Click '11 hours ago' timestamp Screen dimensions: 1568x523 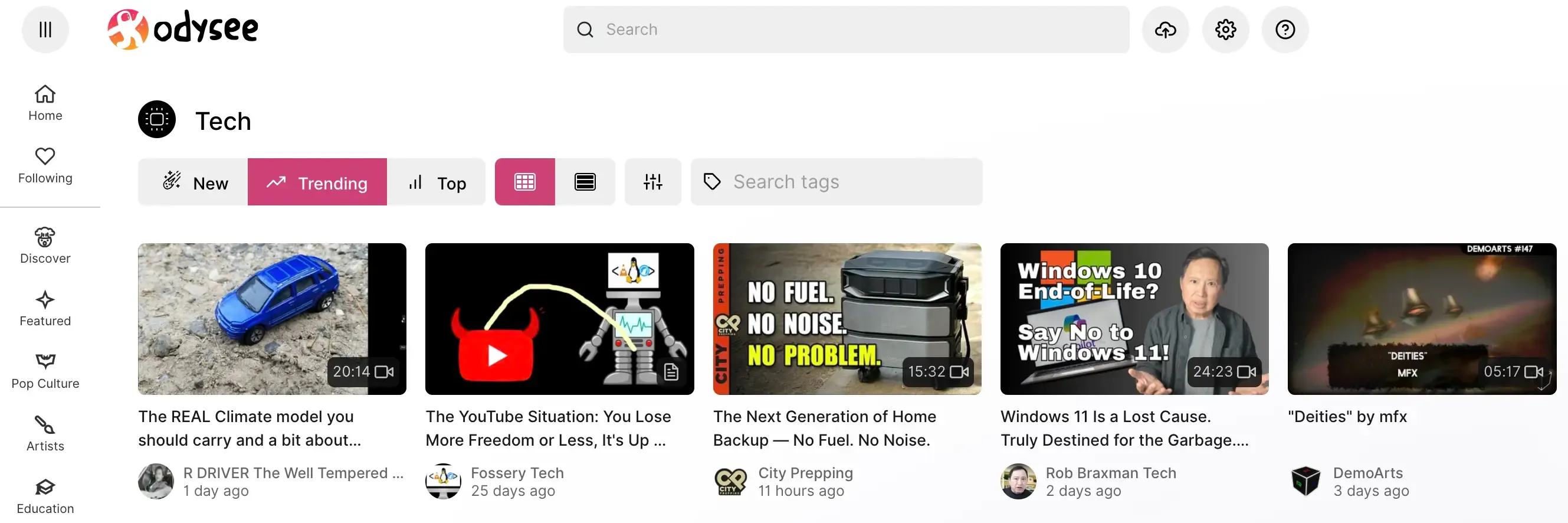tap(801, 491)
